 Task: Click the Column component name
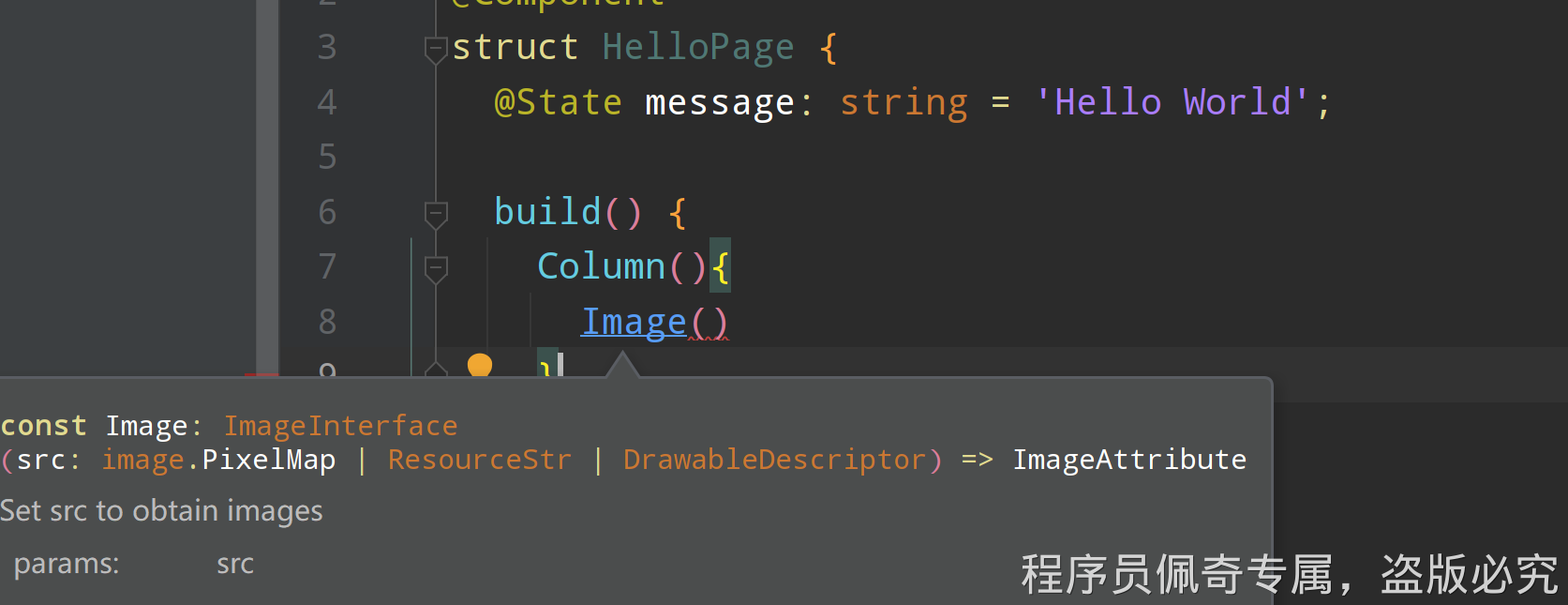601,267
